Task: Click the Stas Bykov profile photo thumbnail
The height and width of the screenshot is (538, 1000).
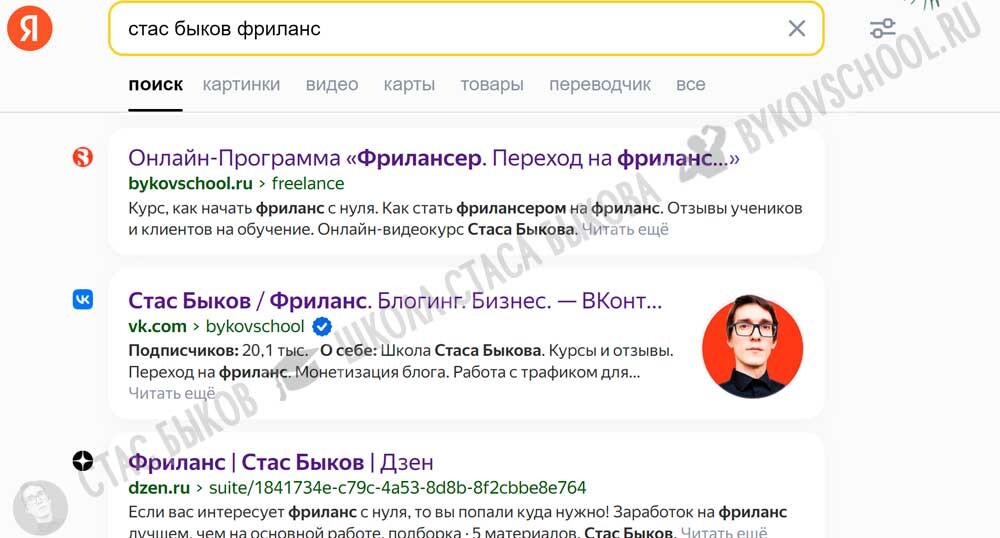Action: tap(753, 346)
